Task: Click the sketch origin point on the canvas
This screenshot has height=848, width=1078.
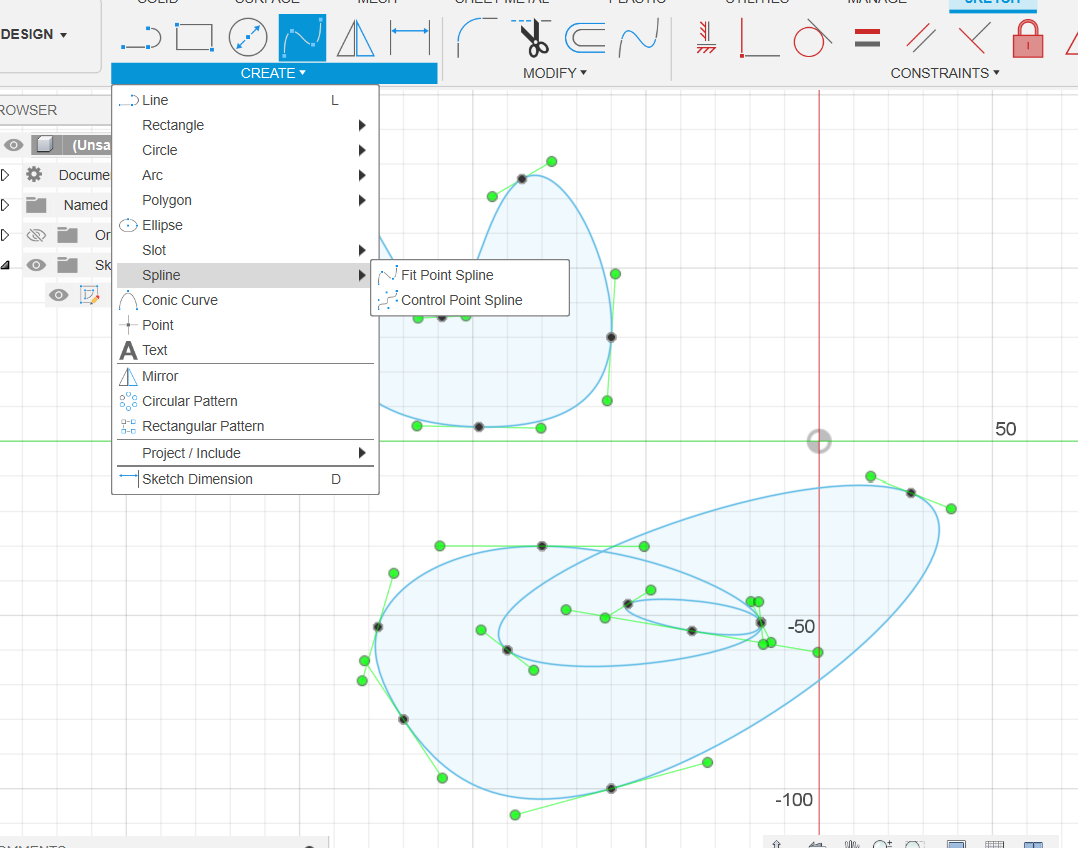Action: click(819, 441)
